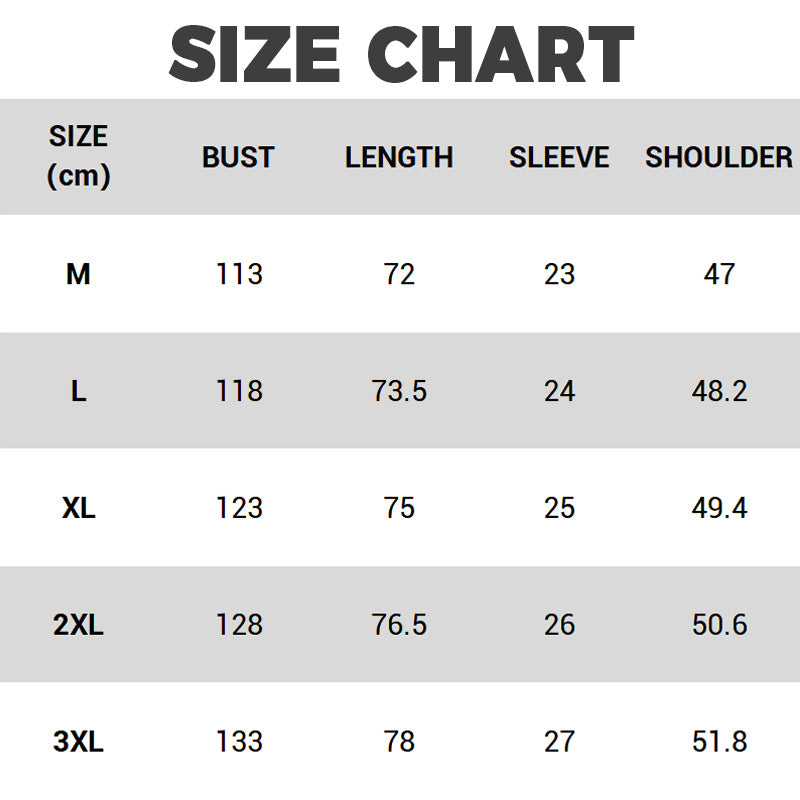Click shoulder value 50.6 for size 2XL
Screen dimensions: 800x800
click(719, 625)
